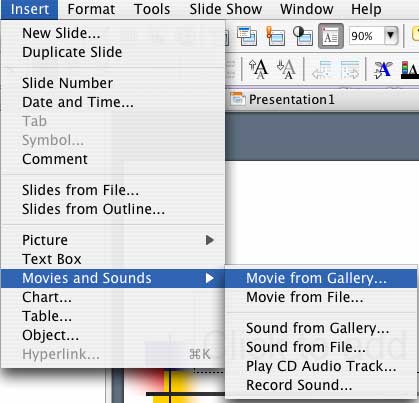This screenshot has height=403, width=419.
Task: Click the Slide Transition toolbar icon
Action: (x=275, y=36)
